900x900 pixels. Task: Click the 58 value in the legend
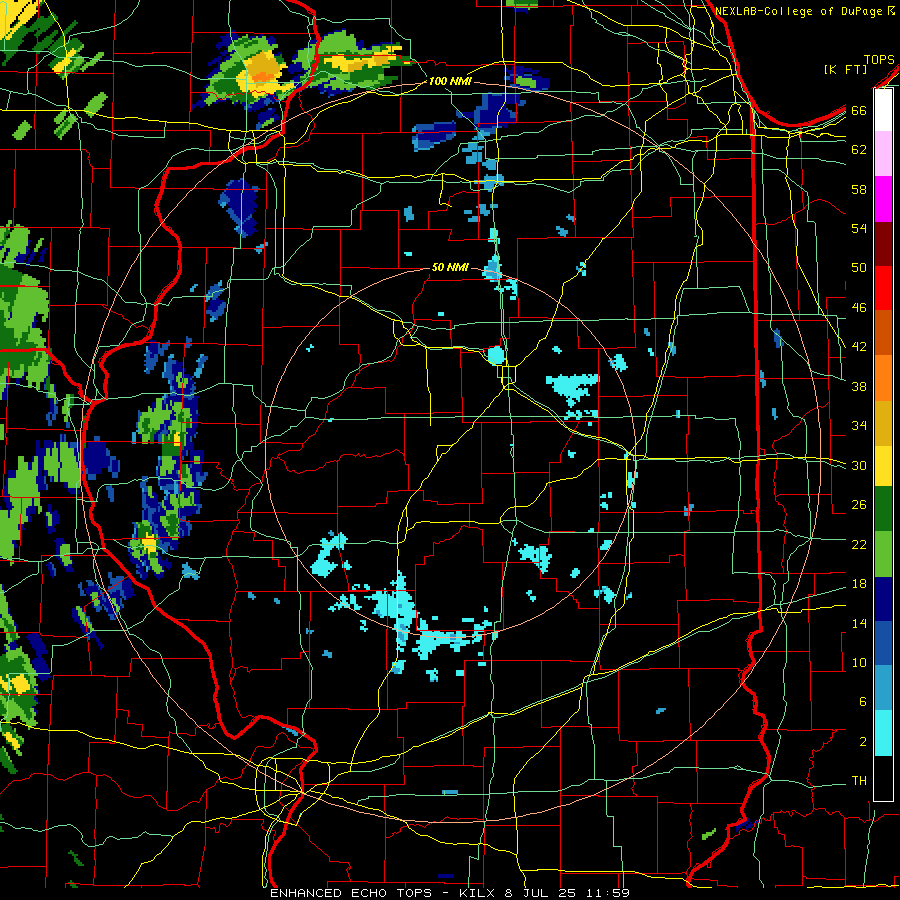click(x=859, y=189)
